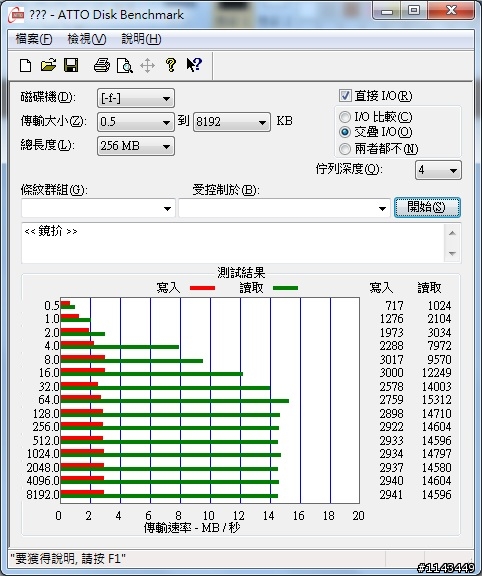482x576 pixels.
Task: Click the green 讀取 legend swatch
Action: coord(285,288)
